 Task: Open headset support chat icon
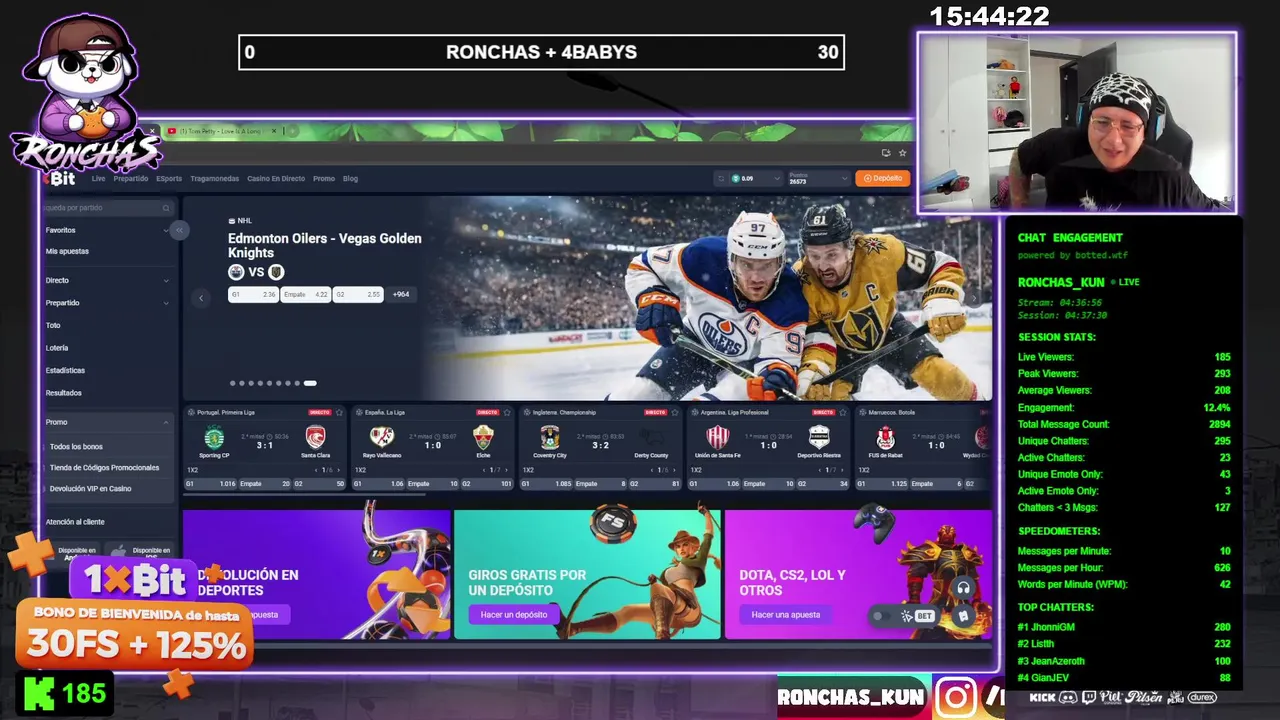(x=963, y=588)
